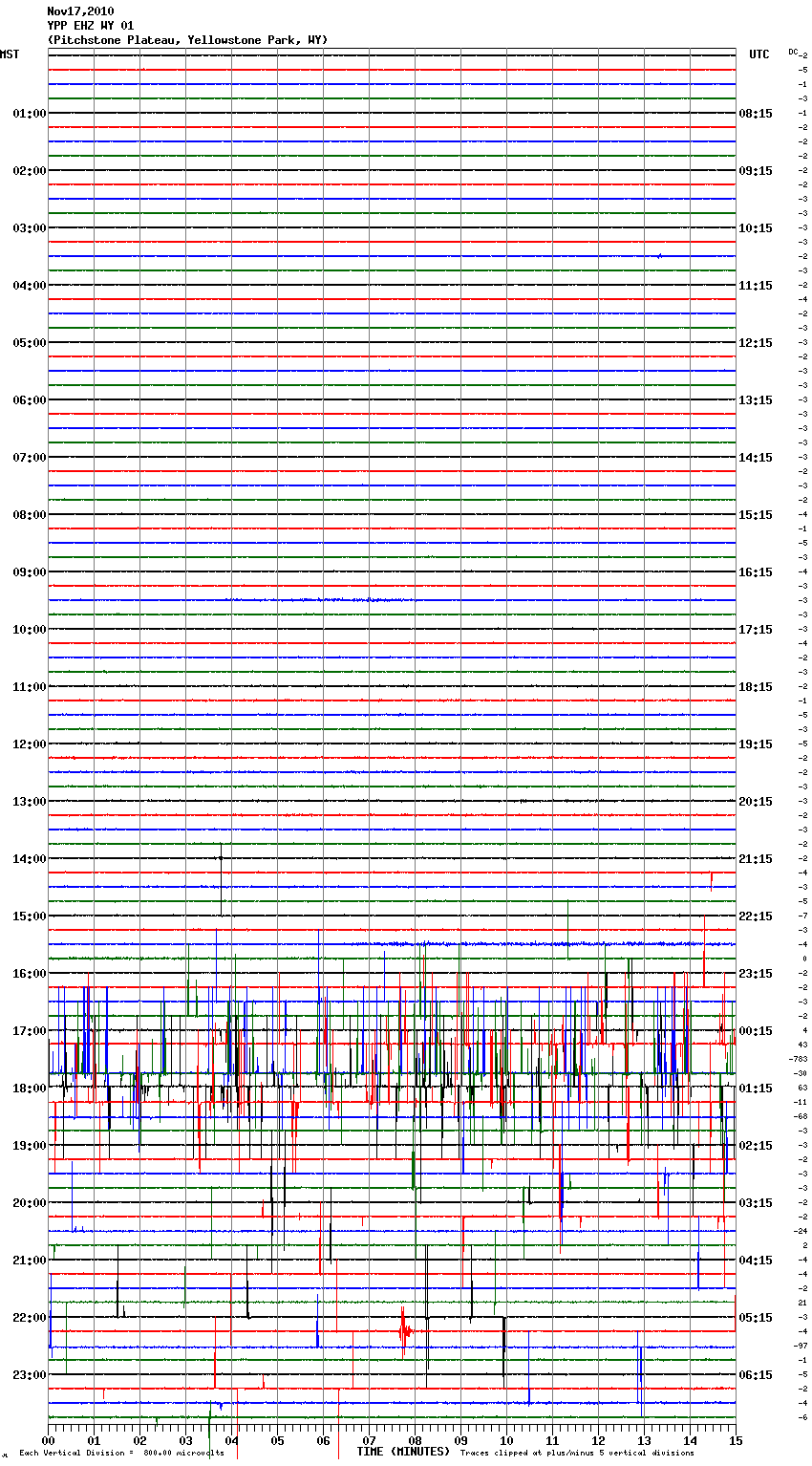Click the 11:15 UTC time label

756,286
